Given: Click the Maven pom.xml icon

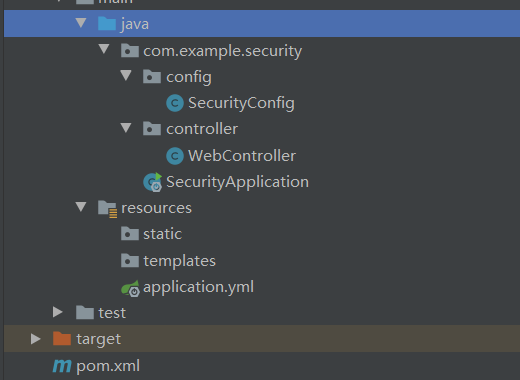Looking at the screenshot, I should click(62, 366).
